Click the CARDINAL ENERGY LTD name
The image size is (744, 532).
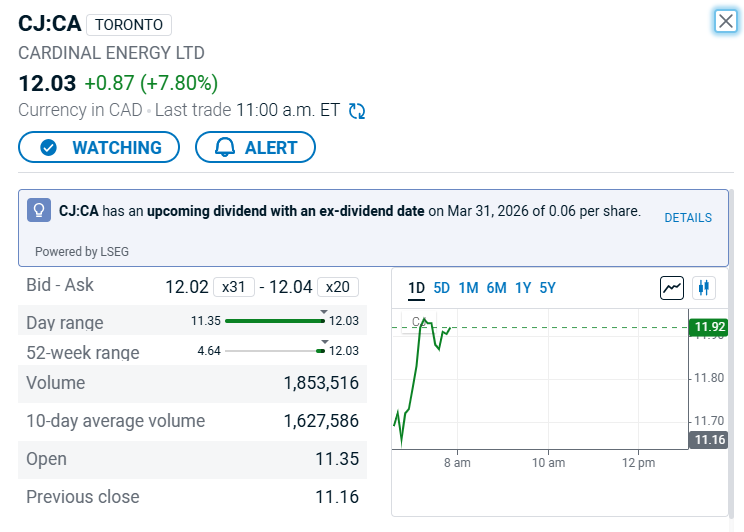pos(111,53)
